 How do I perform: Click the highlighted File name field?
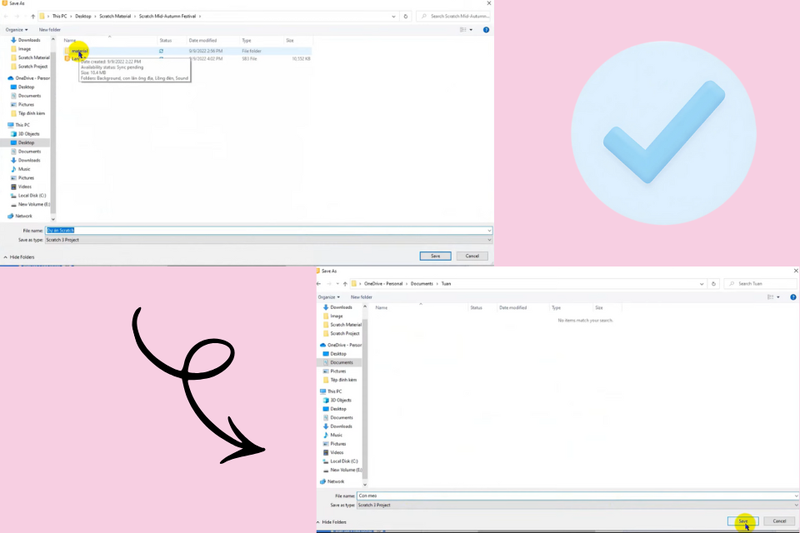tap(268, 231)
